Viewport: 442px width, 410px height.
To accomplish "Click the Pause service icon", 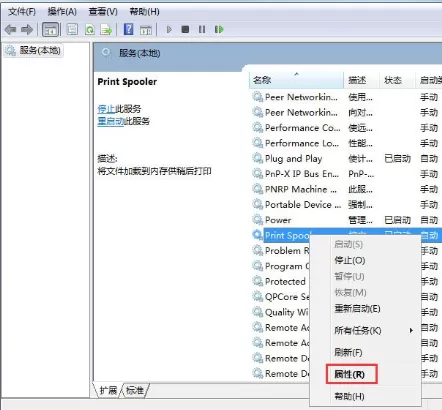I will point(202,29).
